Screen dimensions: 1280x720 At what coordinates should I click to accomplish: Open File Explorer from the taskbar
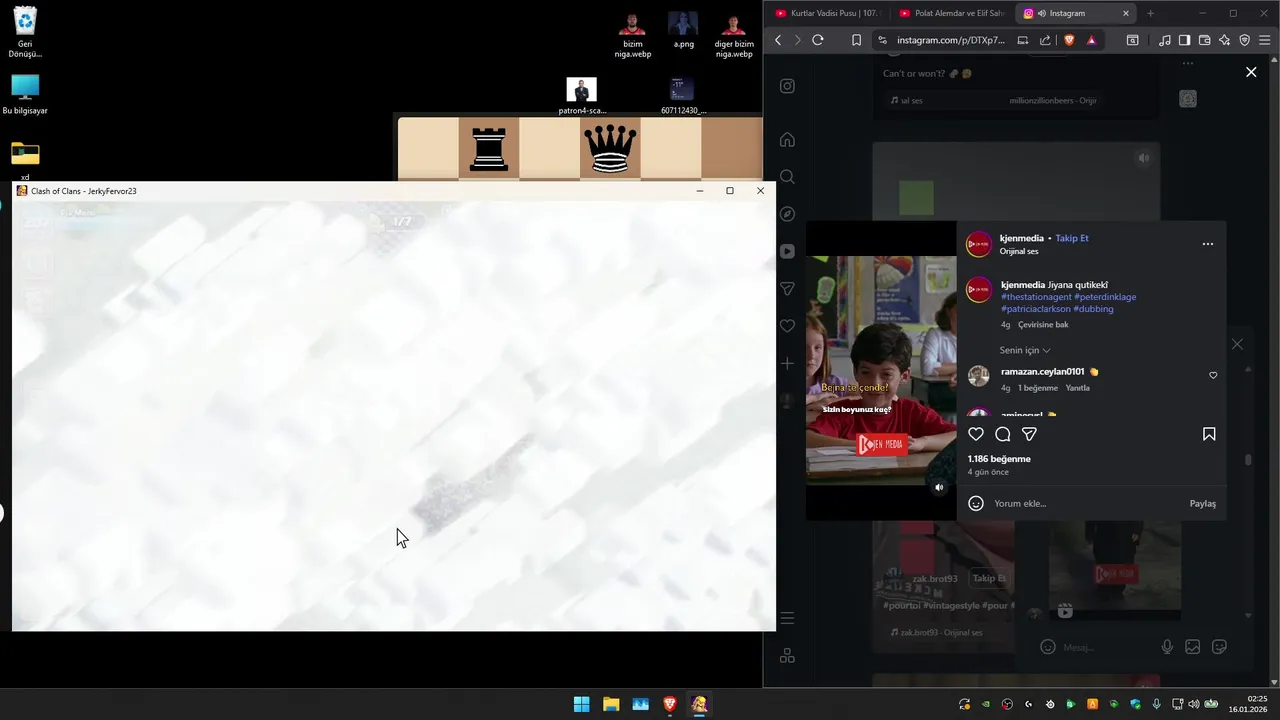tap(611, 704)
